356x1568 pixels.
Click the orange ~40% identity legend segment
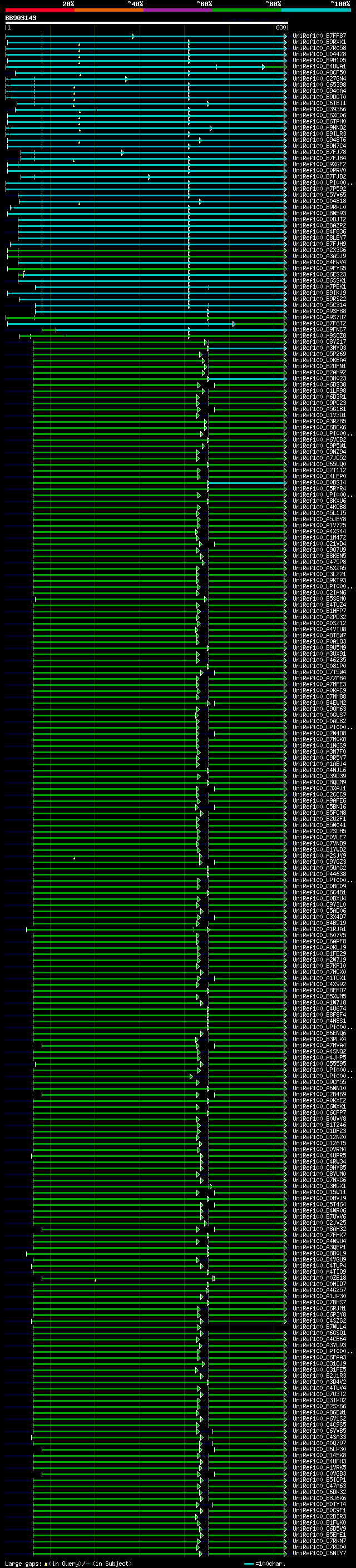point(109,10)
